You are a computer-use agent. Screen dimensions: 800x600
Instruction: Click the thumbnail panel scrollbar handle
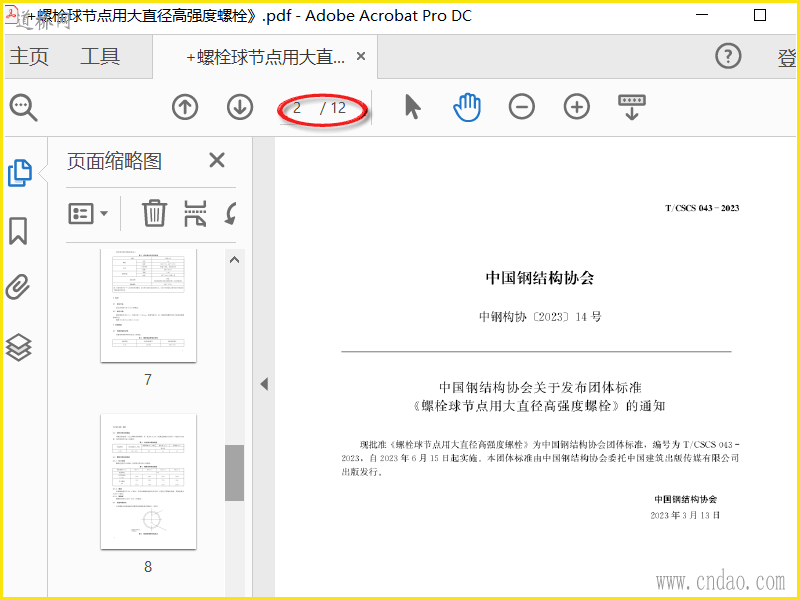tap(235, 472)
